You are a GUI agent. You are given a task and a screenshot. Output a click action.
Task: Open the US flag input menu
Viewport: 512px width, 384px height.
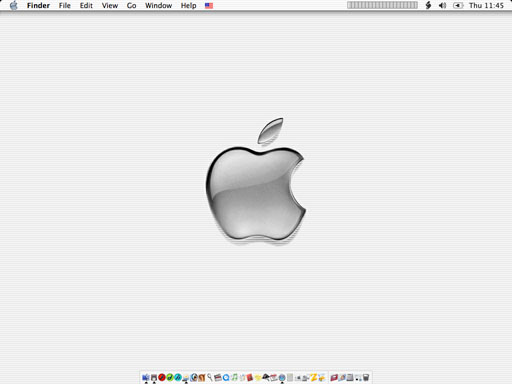tap(209, 6)
